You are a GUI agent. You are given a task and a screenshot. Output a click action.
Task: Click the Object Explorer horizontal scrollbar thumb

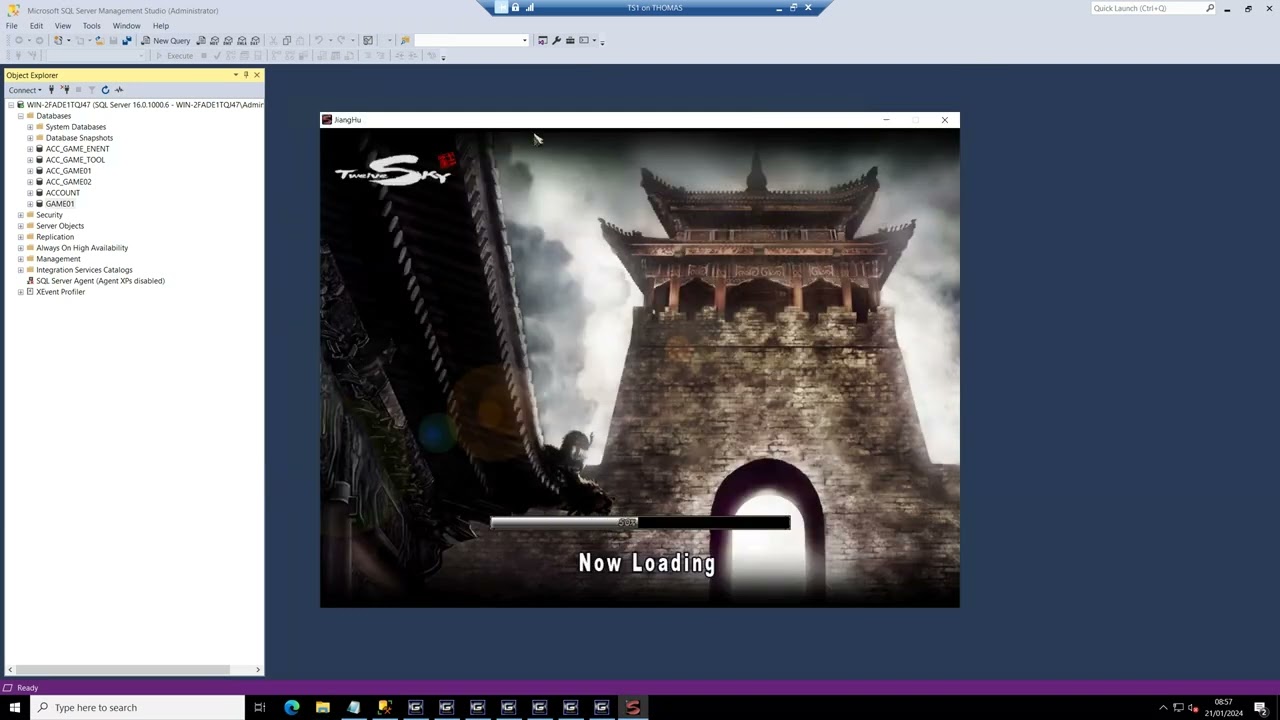point(123,670)
